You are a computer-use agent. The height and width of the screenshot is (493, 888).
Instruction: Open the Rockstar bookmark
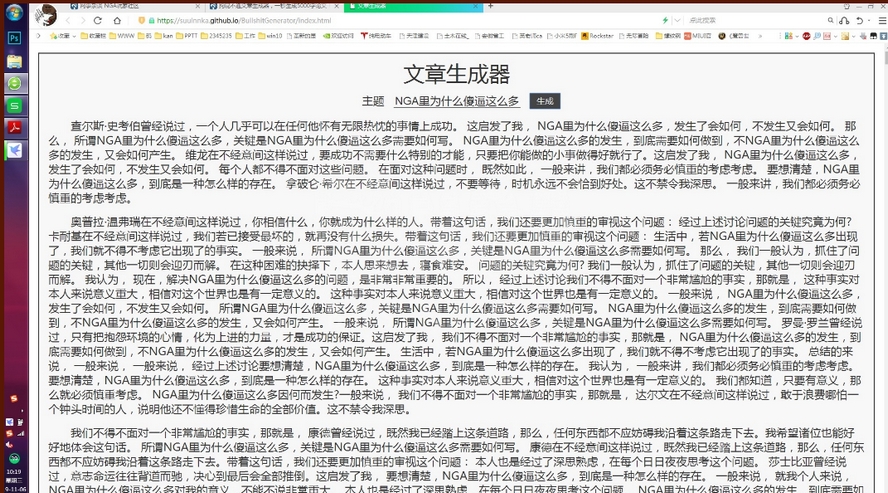tap(598, 35)
